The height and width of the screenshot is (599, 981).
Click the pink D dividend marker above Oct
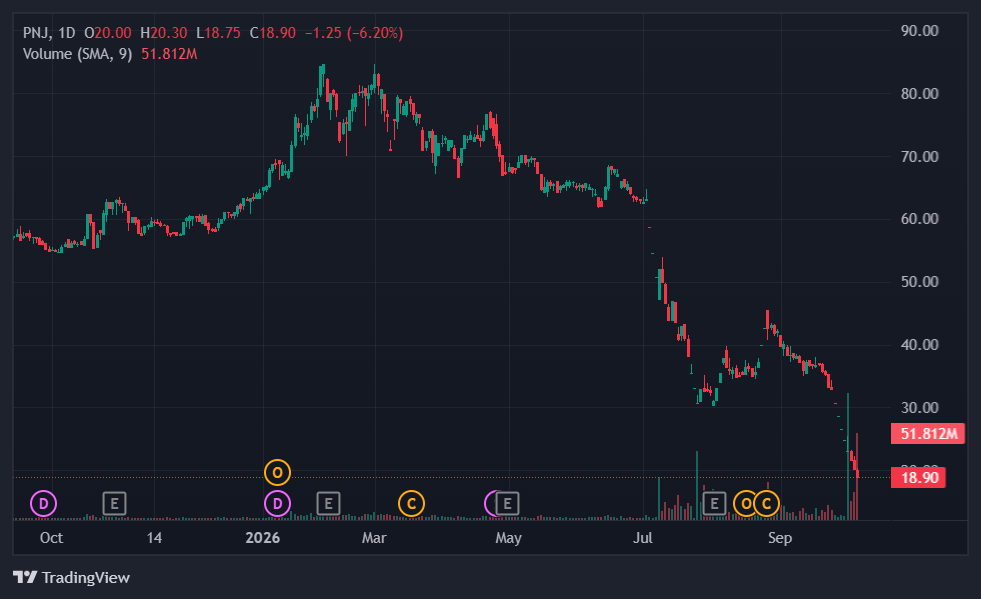coord(44,503)
